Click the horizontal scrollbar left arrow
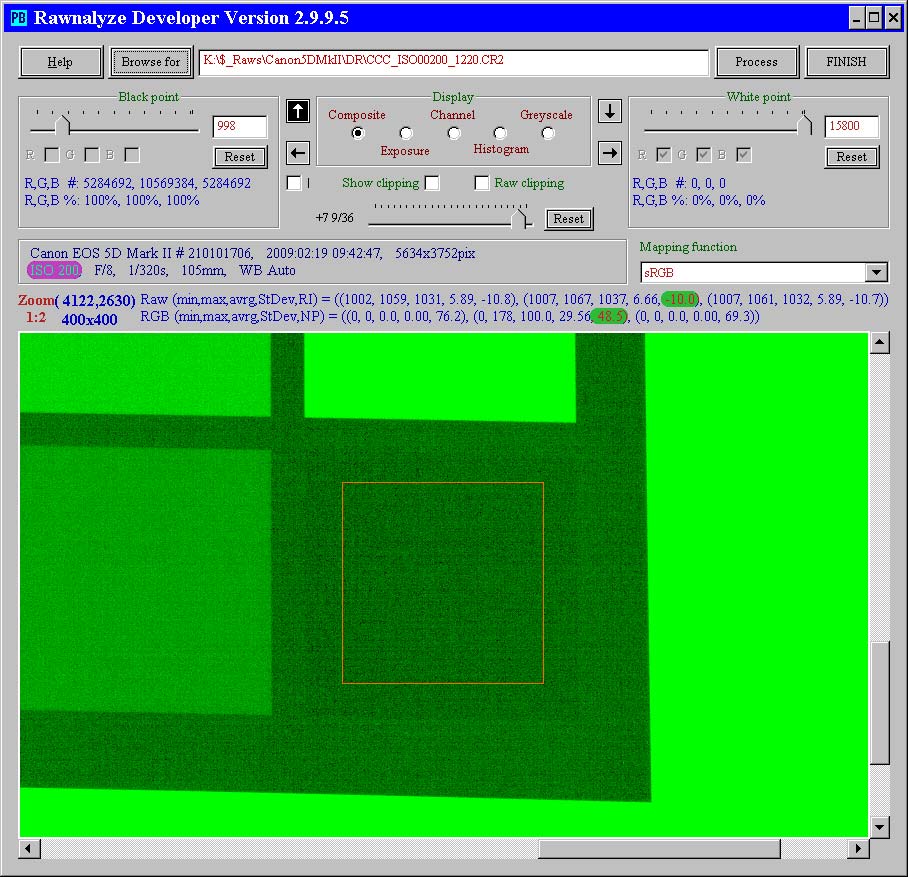The image size is (908, 877). click(x=30, y=848)
